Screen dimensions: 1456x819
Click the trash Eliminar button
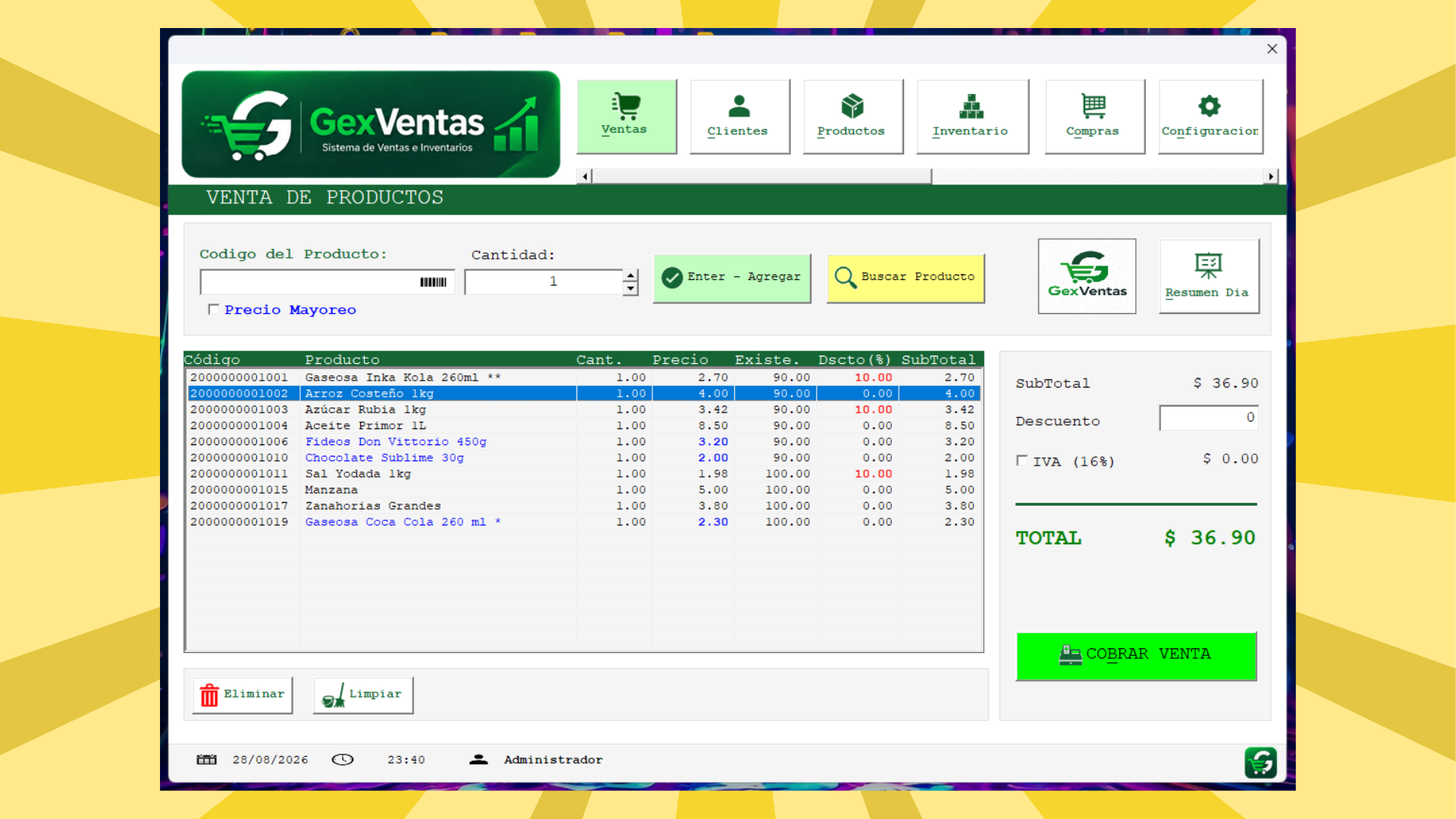243,695
